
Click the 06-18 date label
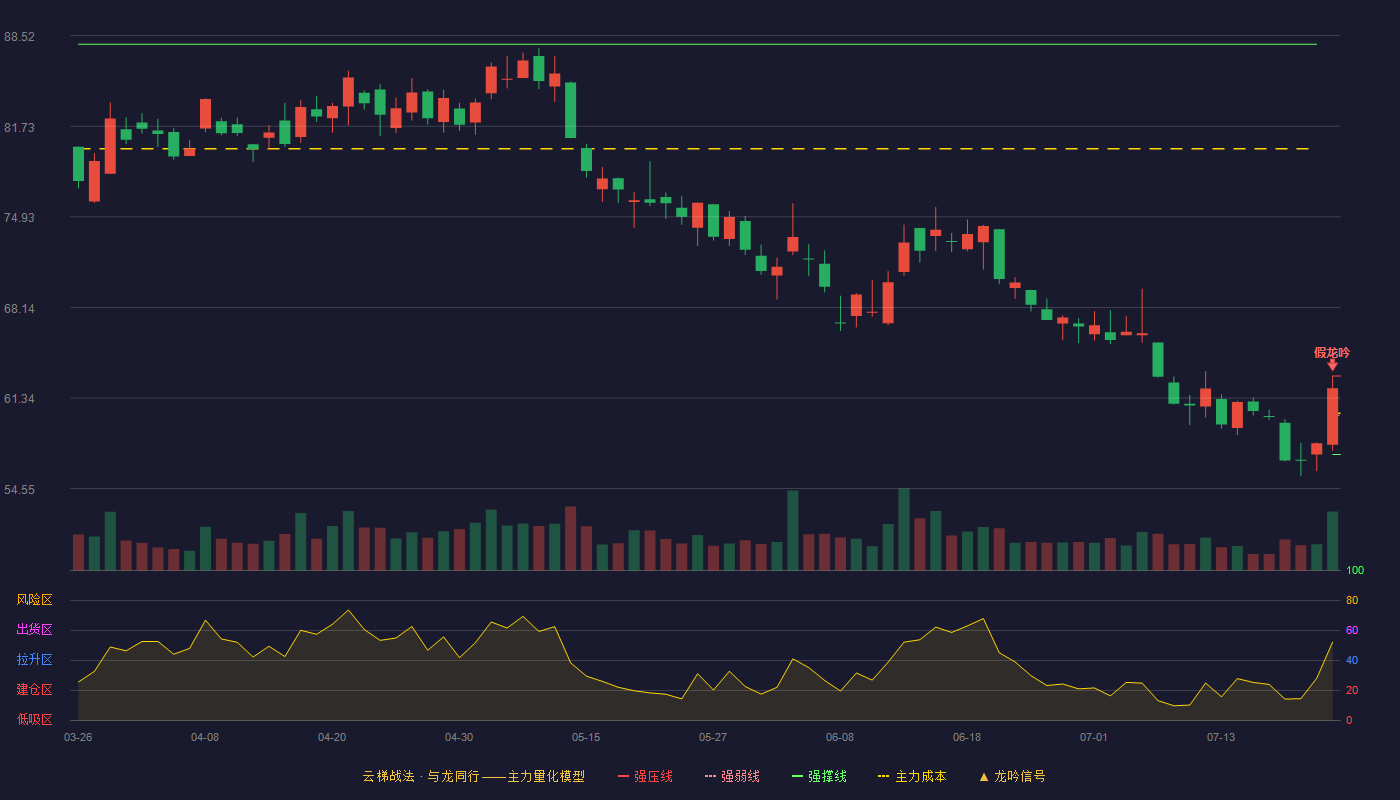967,737
